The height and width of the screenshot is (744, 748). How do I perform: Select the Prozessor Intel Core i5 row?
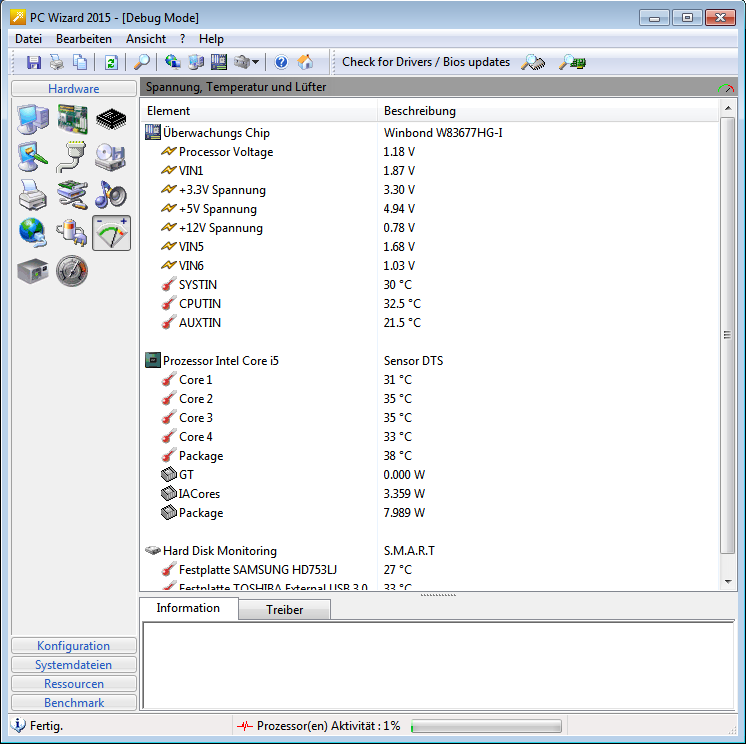[429, 361]
